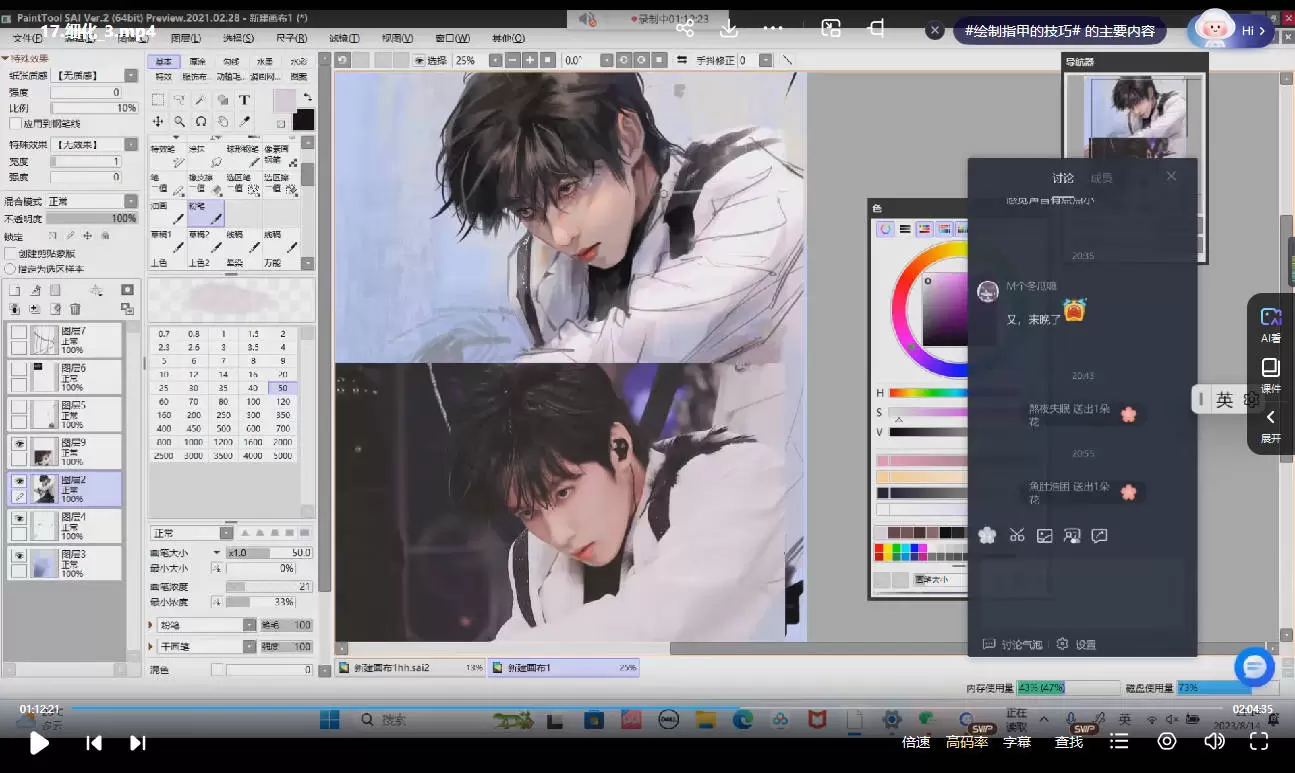This screenshot has height=773, width=1295.
Task: Click 倍速 playback speed button
Action: point(916,742)
